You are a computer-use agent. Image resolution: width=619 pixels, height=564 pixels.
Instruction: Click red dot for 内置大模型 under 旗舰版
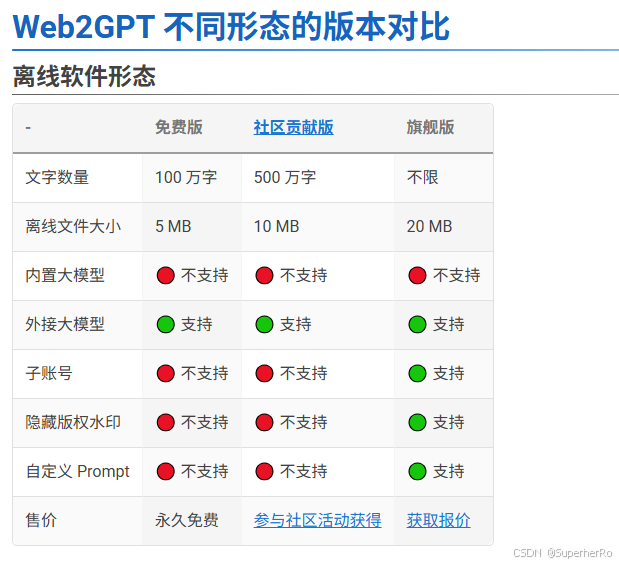tap(417, 275)
